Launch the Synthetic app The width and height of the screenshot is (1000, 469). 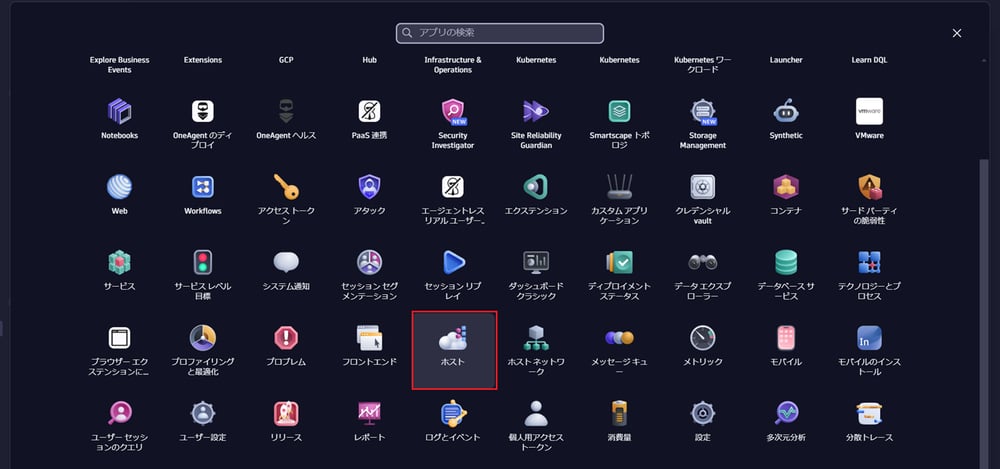point(786,121)
